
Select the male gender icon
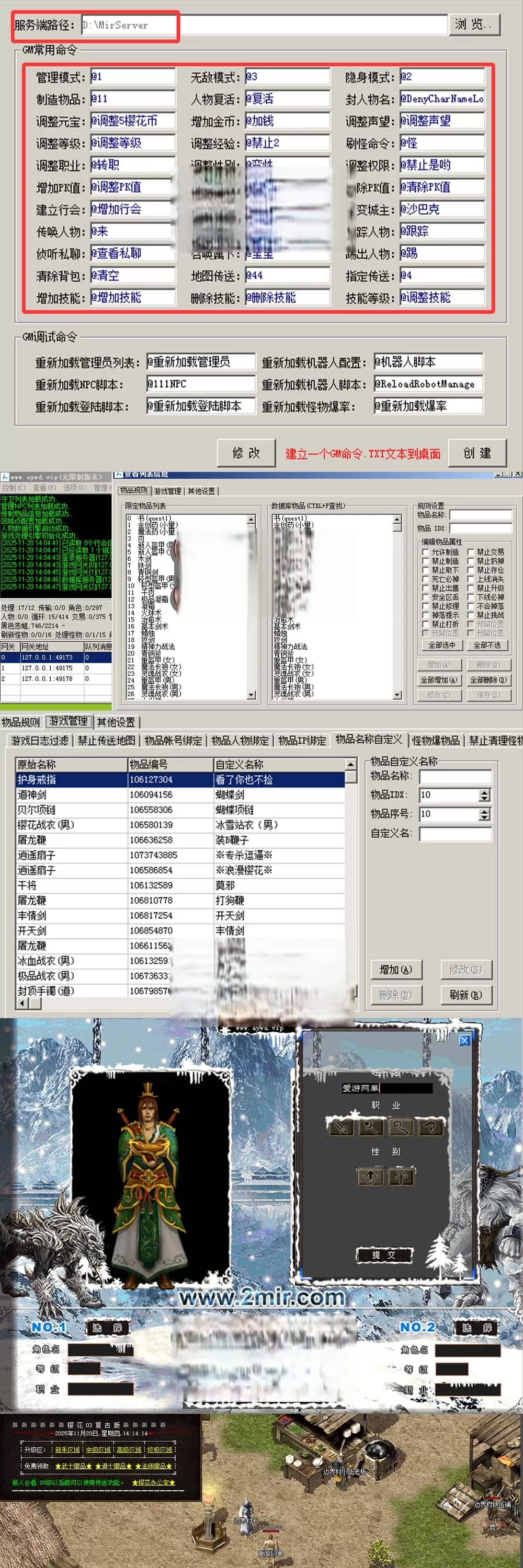point(370,1176)
